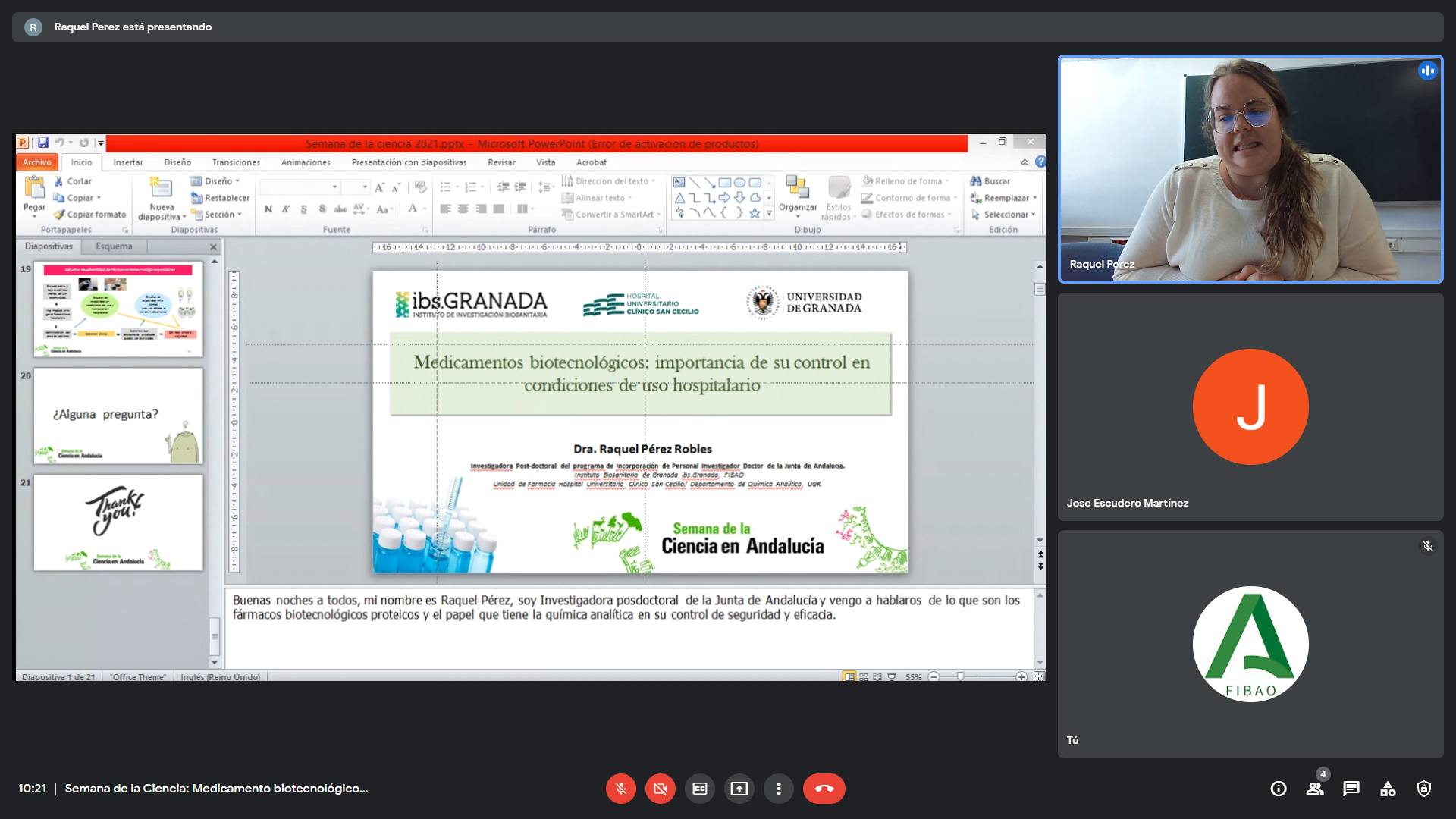Open chat with everyone panel
Image resolution: width=1456 pixels, height=819 pixels.
coord(1351,789)
